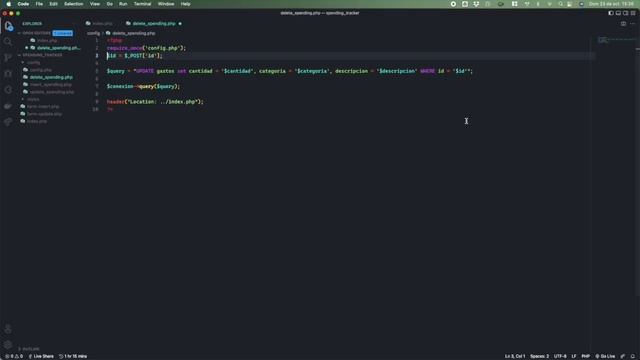Image resolution: width=640 pixels, height=360 pixels.
Task: Open form-update.php in the file tree
Action: [41, 114]
